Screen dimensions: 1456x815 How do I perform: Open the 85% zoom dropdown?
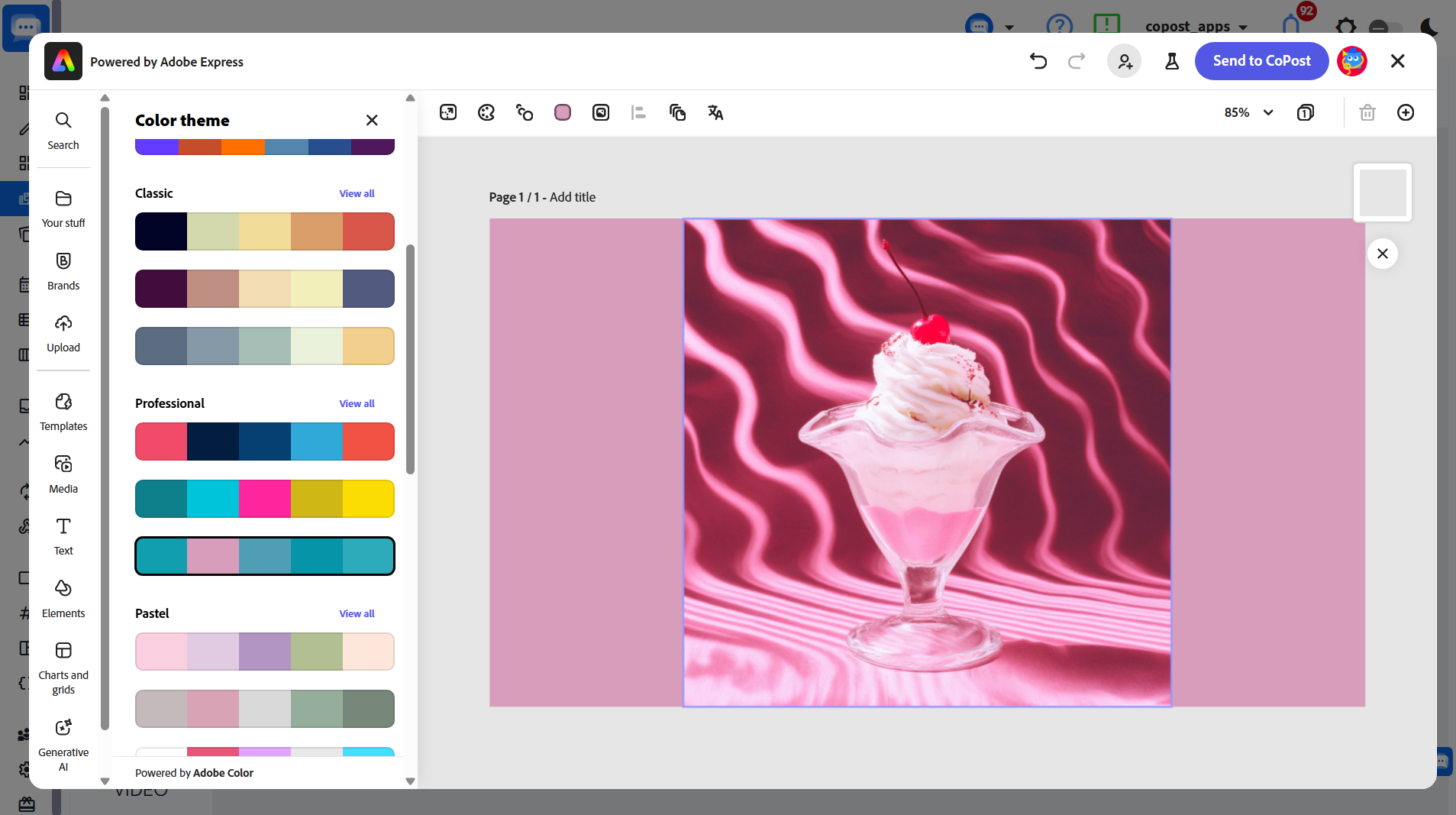point(1249,113)
